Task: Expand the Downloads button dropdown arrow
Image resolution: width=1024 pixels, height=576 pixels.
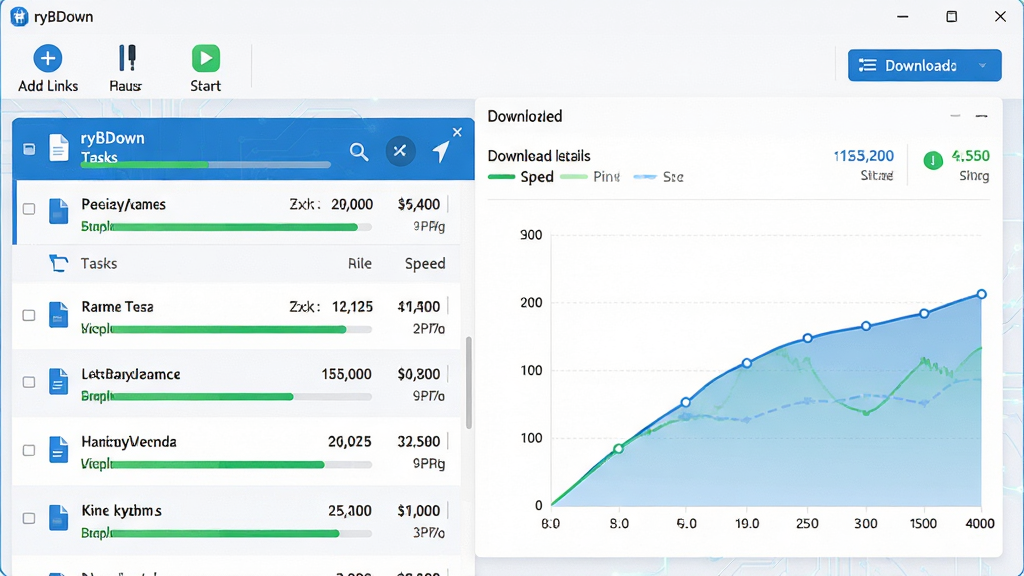Action: point(982,65)
